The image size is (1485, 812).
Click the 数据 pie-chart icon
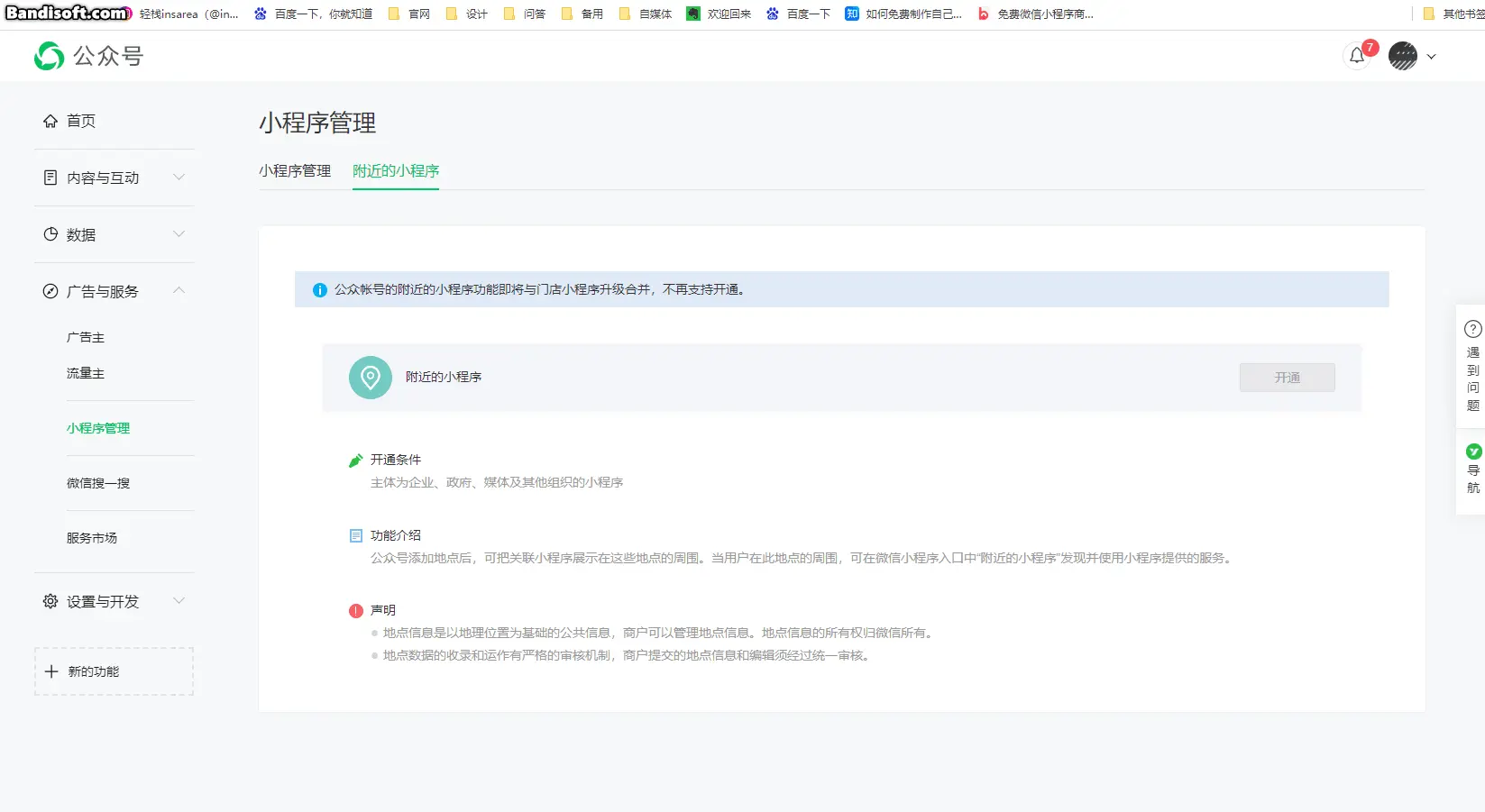(x=50, y=234)
